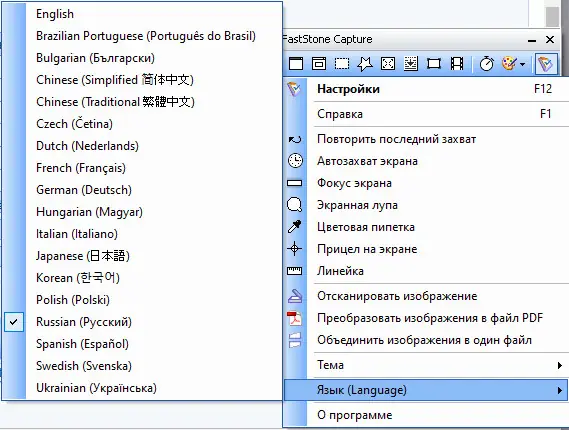Viewport: 569px width, 430px height.
Task: Select Brazilian Portuguese language
Action: 142,36
